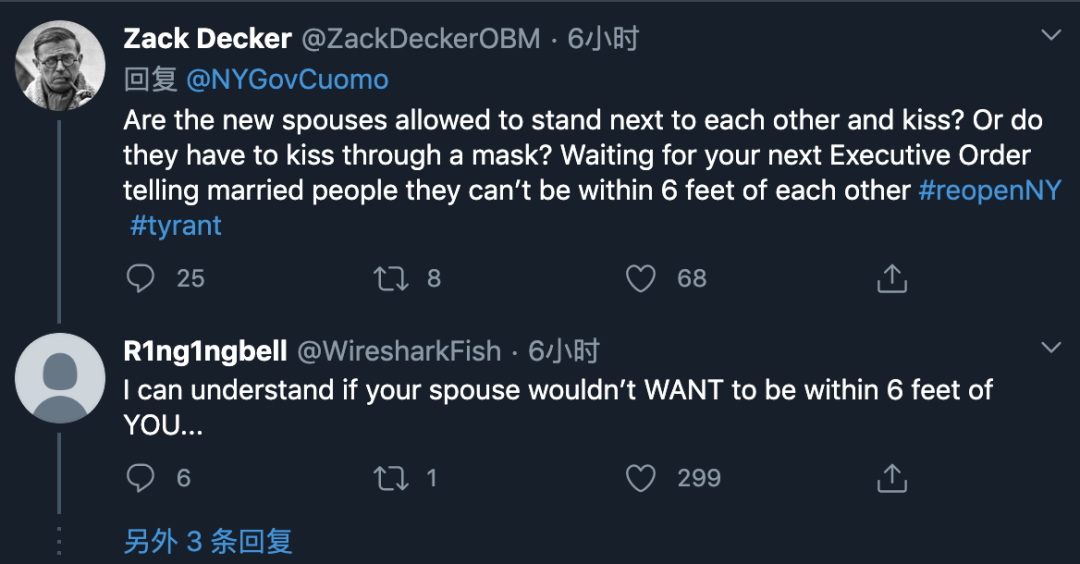The height and width of the screenshot is (564, 1080).
Task: Share Zack Decker's tweet
Action: tap(891, 279)
